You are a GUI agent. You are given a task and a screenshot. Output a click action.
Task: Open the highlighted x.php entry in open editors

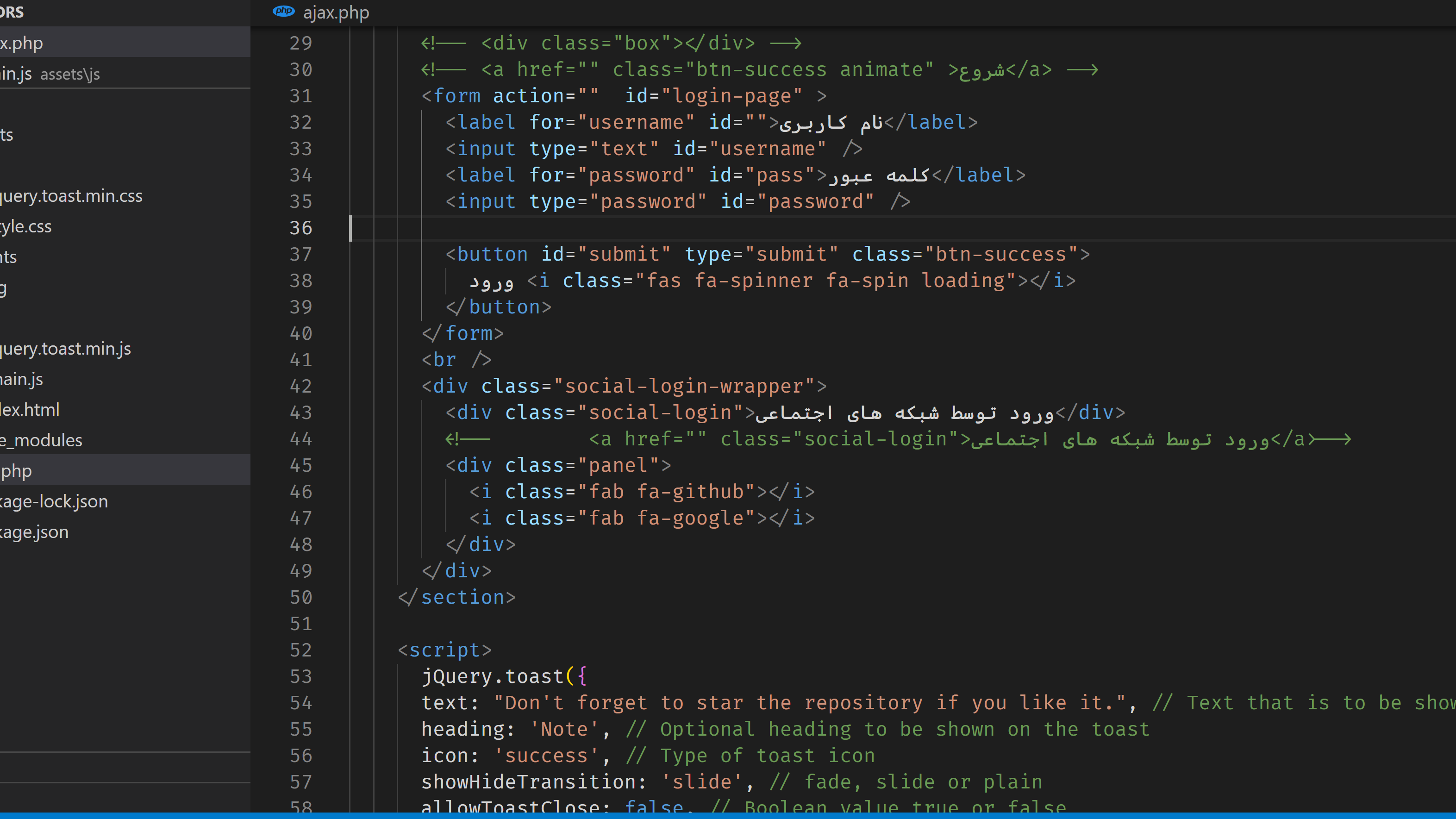coord(125,43)
